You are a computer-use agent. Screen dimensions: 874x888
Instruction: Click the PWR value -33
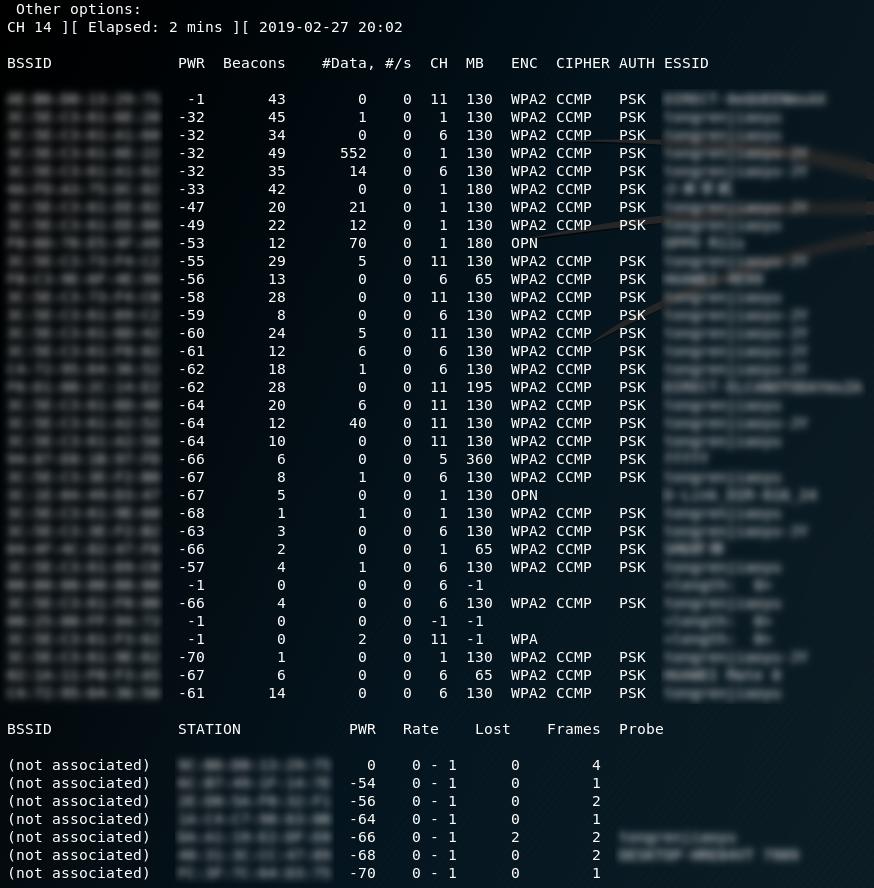191,190
